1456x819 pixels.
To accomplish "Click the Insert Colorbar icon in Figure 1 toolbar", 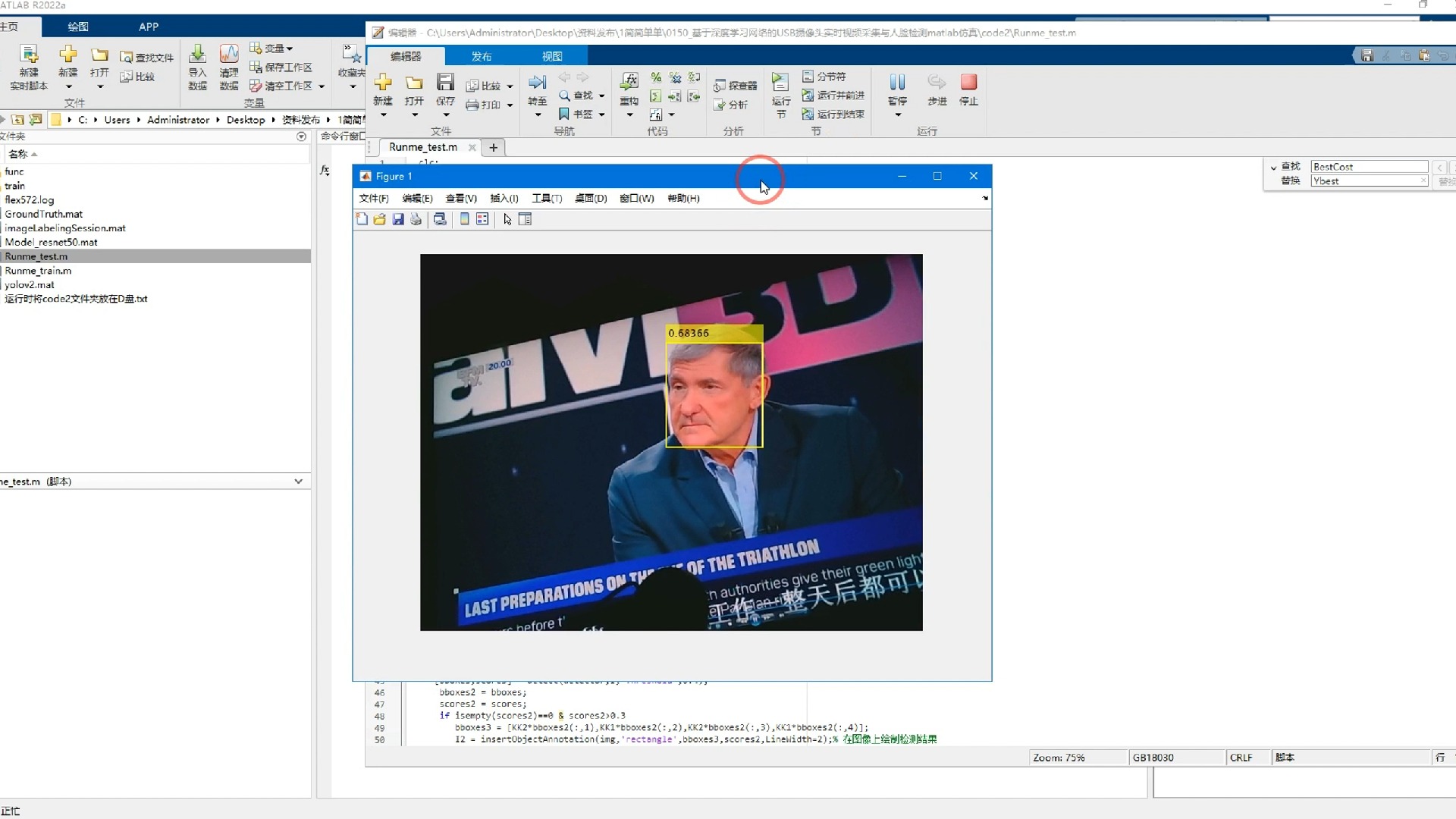I will click(x=465, y=219).
